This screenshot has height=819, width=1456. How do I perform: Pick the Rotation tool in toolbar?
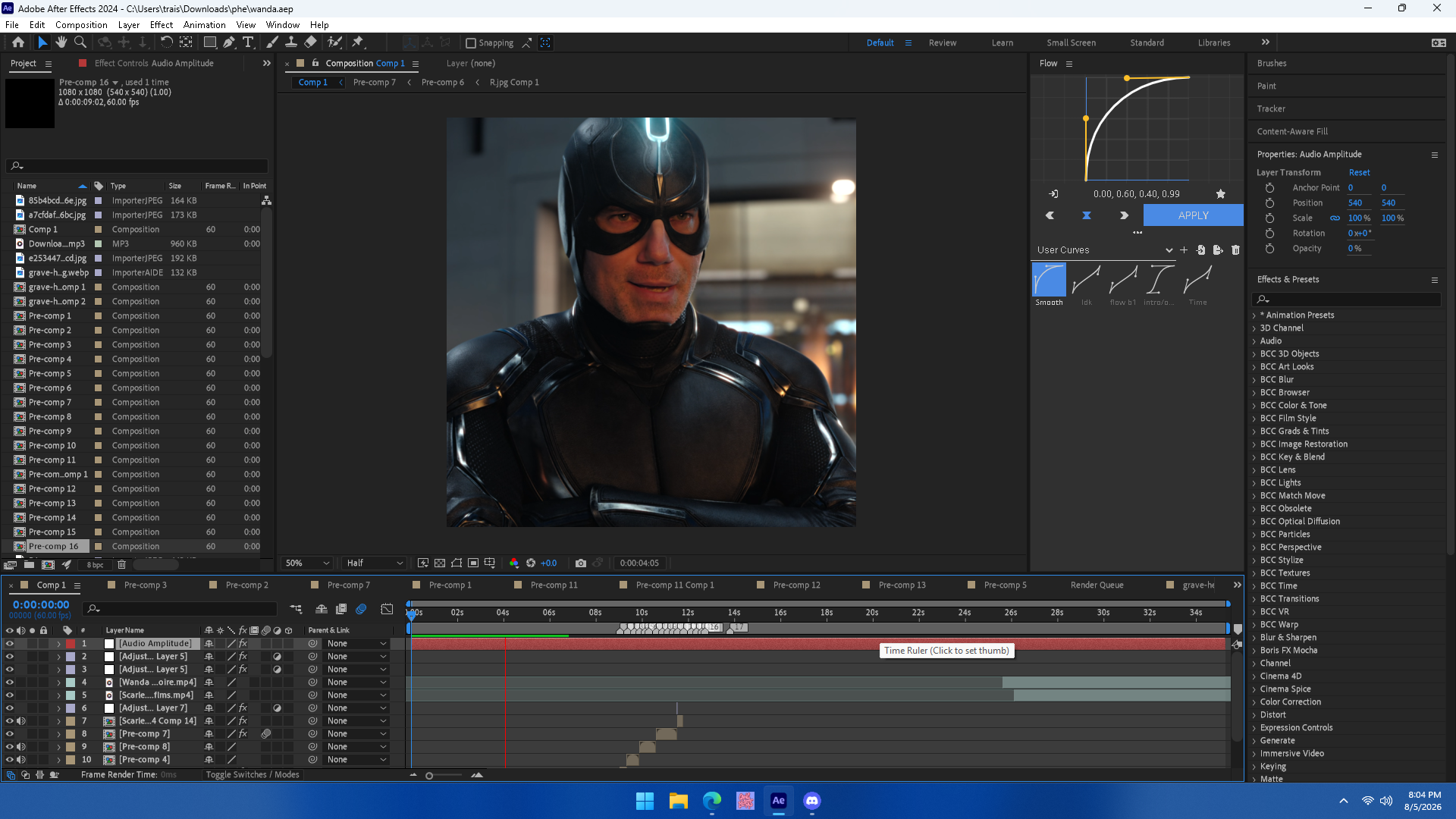(x=166, y=42)
